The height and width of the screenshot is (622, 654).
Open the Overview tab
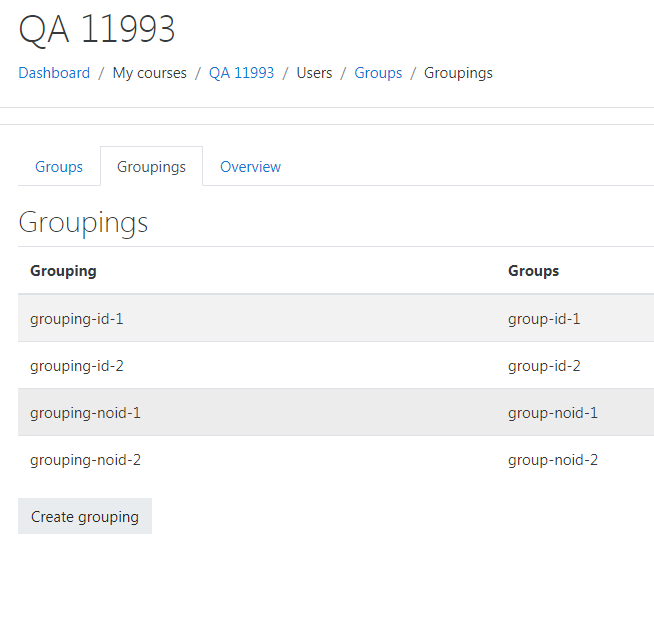(x=250, y=166)
